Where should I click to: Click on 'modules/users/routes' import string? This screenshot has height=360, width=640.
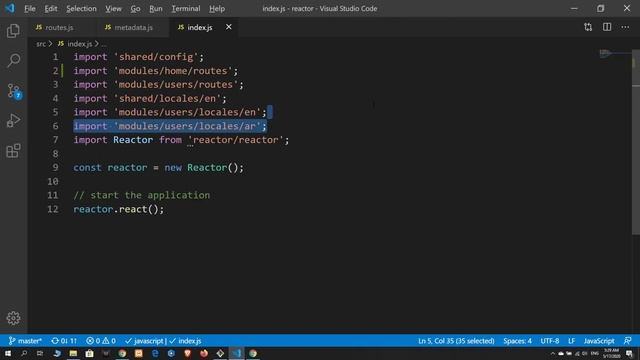(x=176, y=84)
